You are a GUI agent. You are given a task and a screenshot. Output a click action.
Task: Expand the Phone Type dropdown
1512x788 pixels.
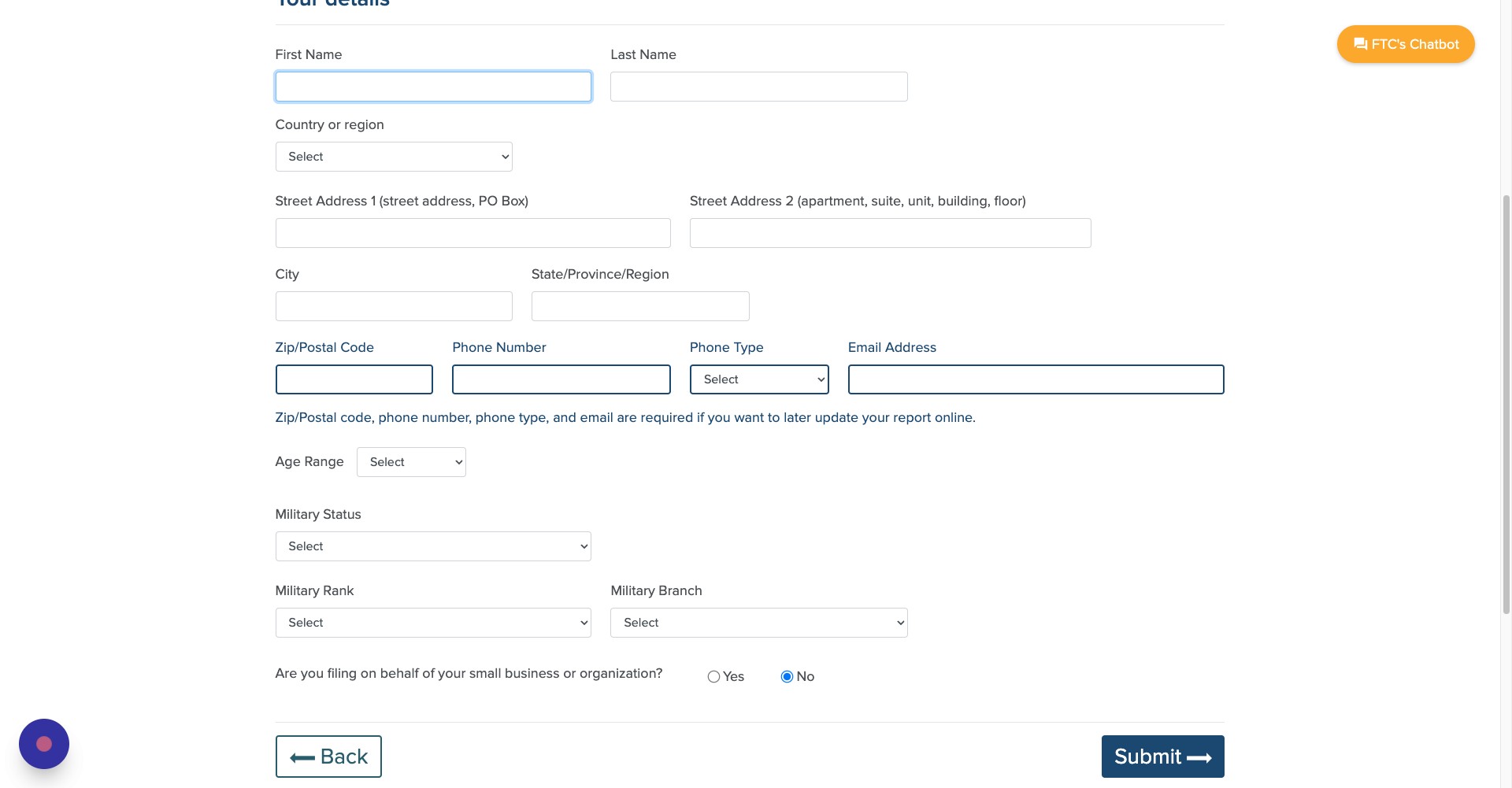pos(759,379)
